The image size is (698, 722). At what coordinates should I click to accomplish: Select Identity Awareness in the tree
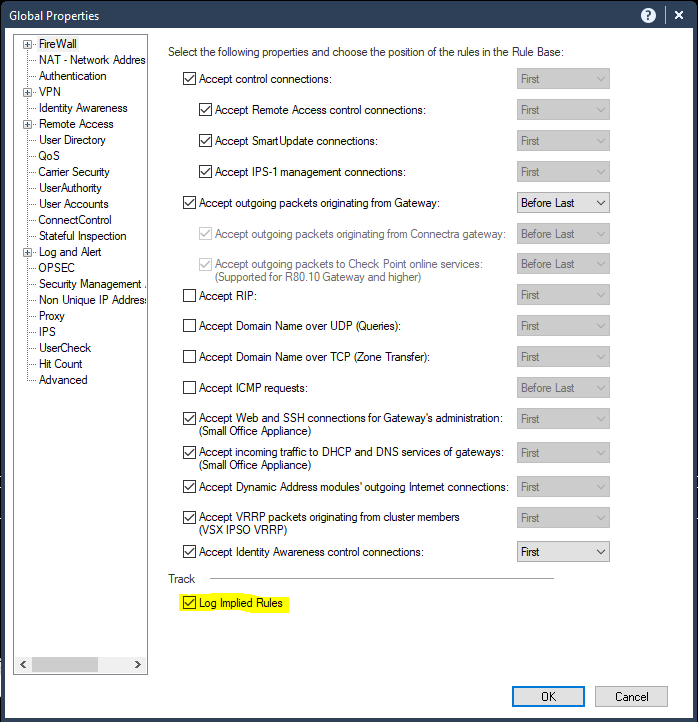[x=83, y=108]
